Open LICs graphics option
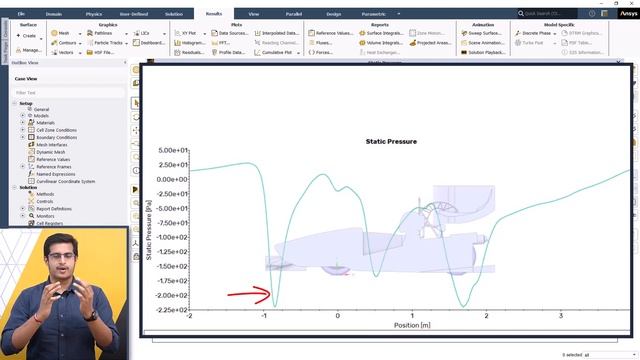 (141, 33)
